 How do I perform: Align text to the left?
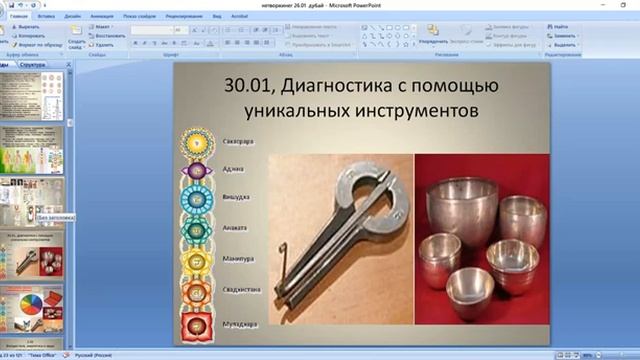point(227,43)
